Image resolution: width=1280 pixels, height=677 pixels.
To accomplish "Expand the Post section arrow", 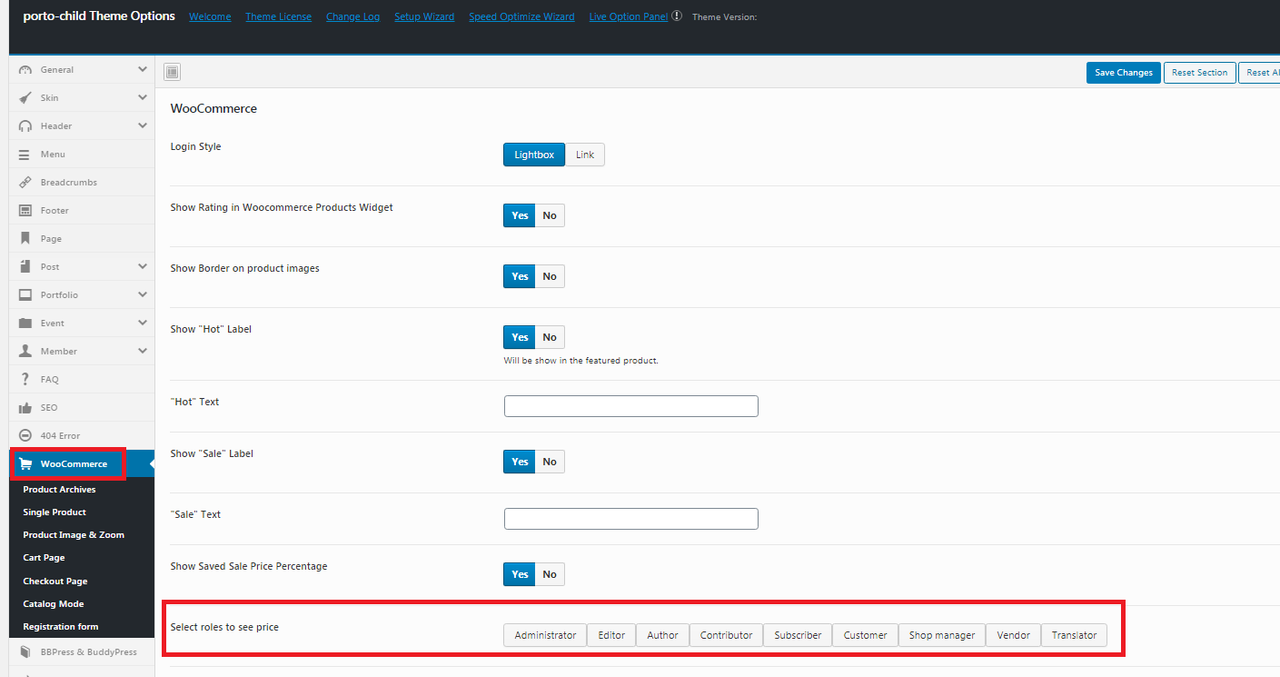I will tap(143, 267).
